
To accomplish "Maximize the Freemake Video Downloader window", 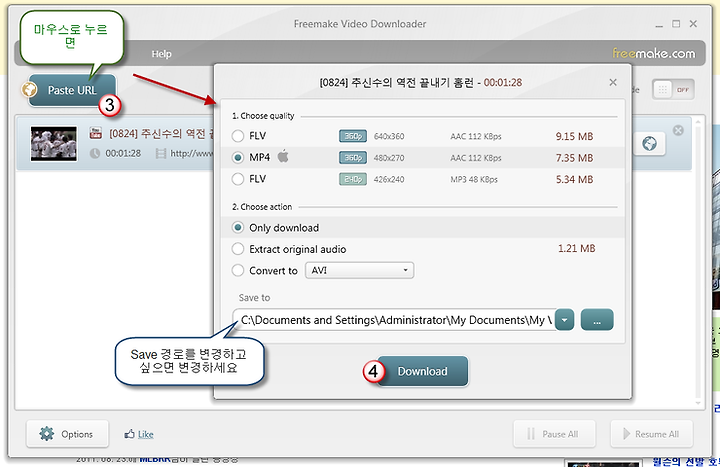I will click(x=676, y=24).
